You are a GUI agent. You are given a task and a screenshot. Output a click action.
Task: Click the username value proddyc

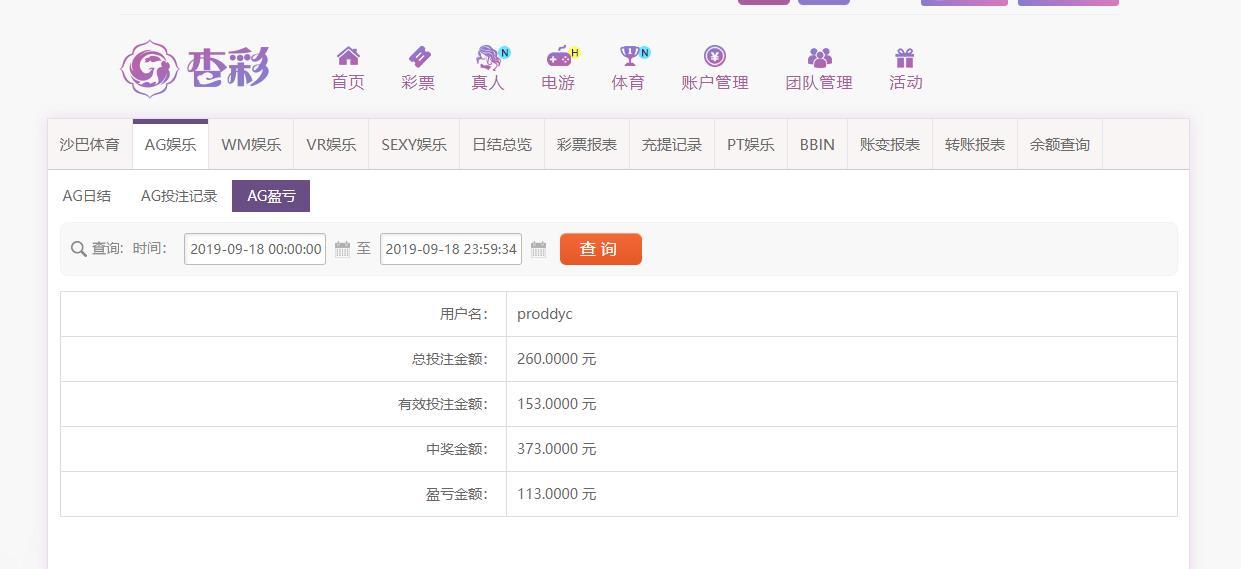545,314
